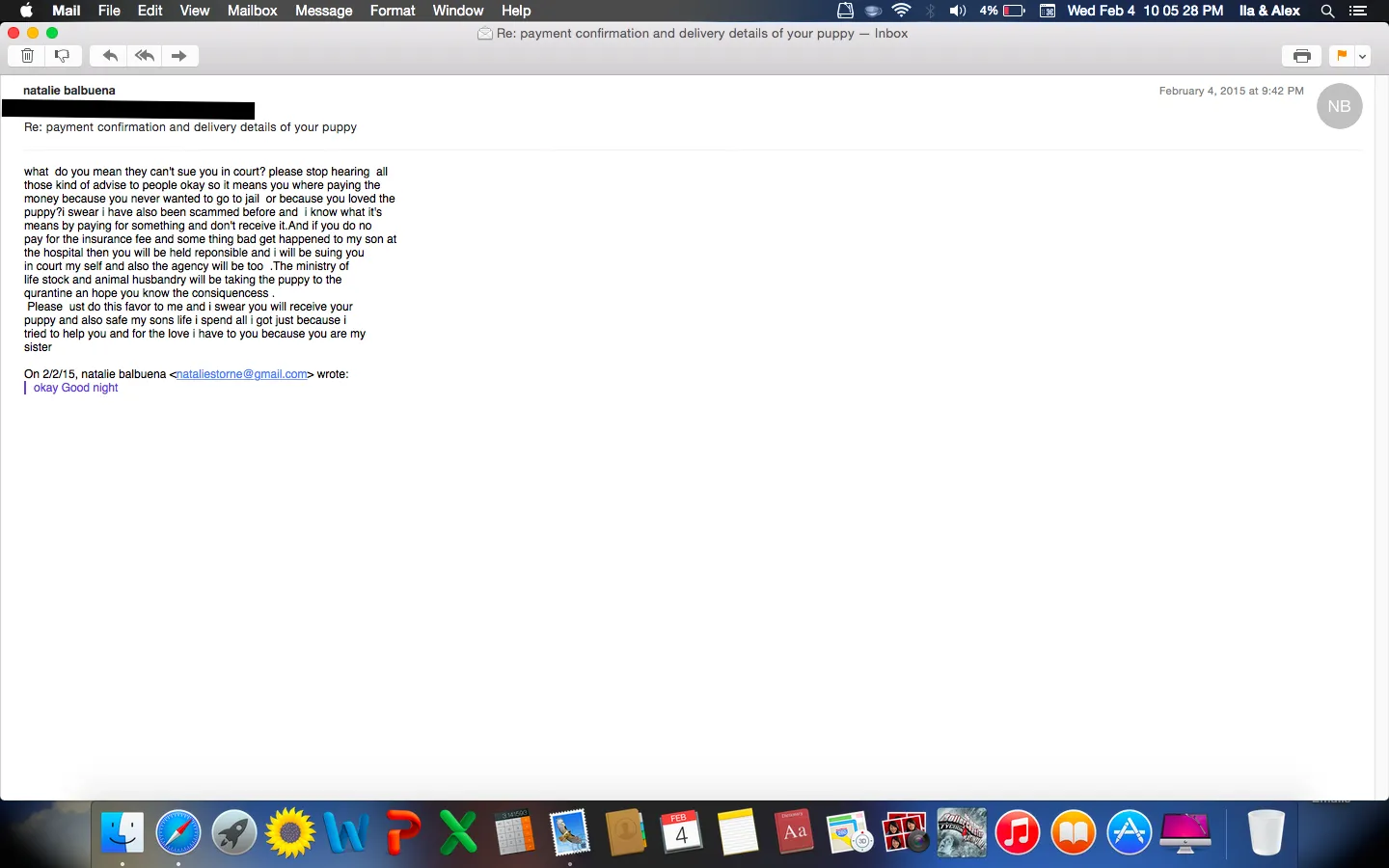The height and width of the screenshot is (868, 1389).
Task: Open the sunflower app in the dock
Action: [290, 832]
